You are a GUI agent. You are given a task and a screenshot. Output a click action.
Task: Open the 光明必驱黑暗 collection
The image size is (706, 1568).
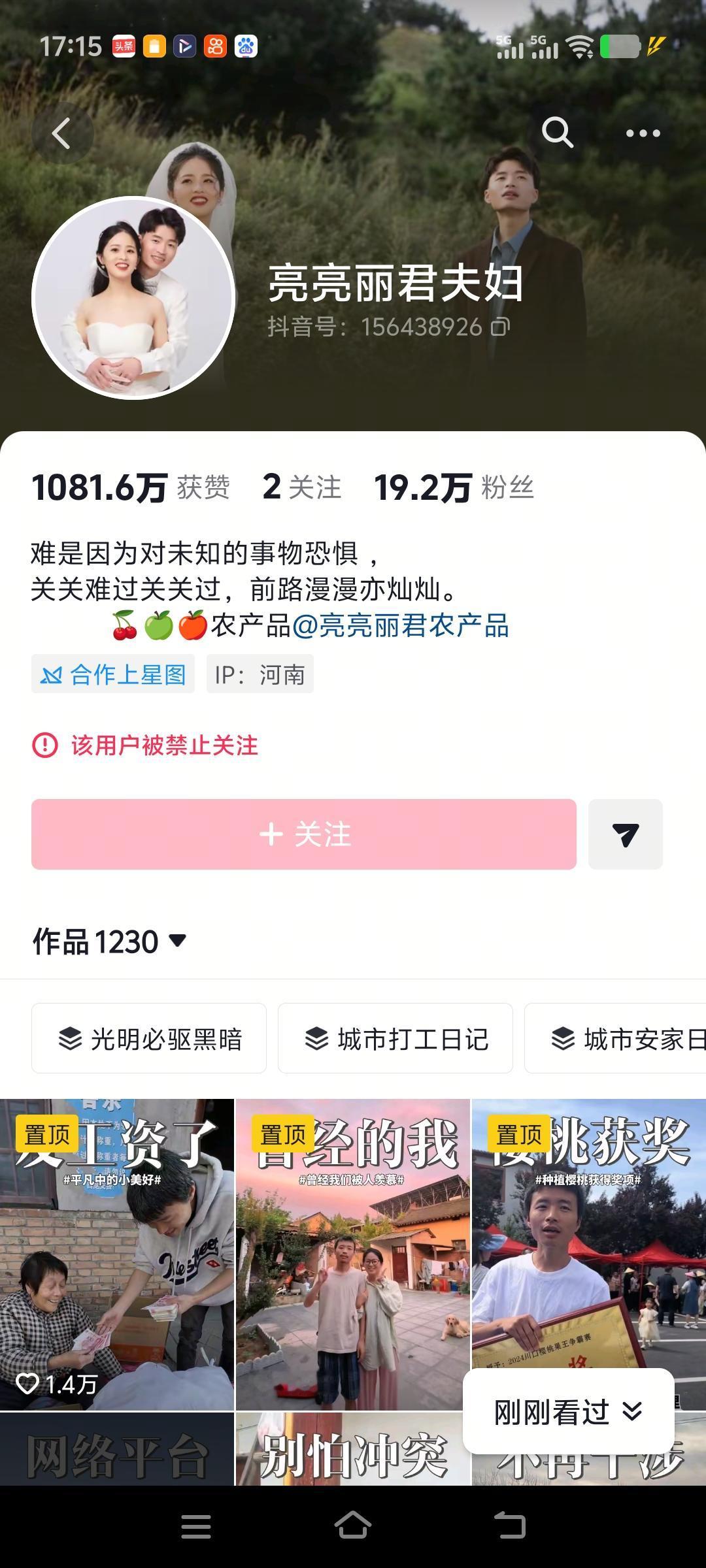(149, 1038)
